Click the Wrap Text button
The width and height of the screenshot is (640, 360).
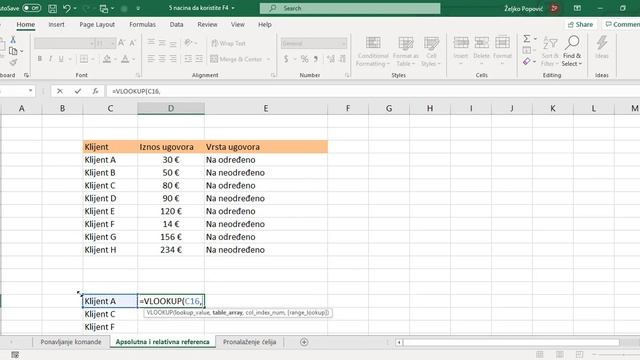point(228,43)
